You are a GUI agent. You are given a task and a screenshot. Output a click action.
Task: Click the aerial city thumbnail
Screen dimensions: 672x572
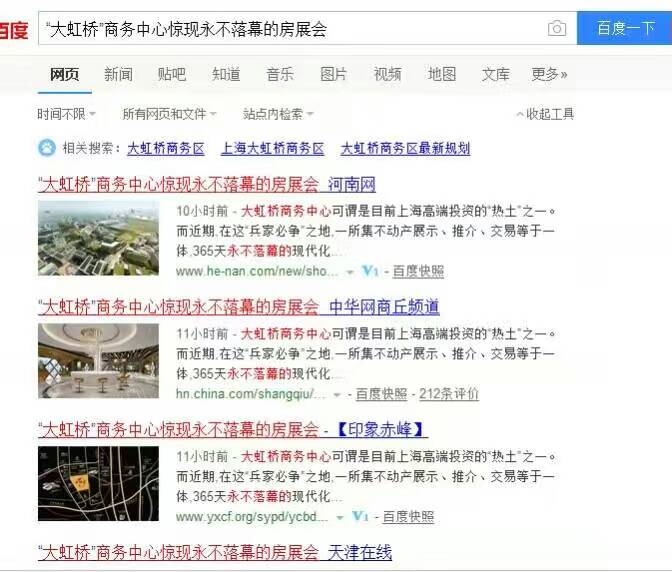point(98,238)
